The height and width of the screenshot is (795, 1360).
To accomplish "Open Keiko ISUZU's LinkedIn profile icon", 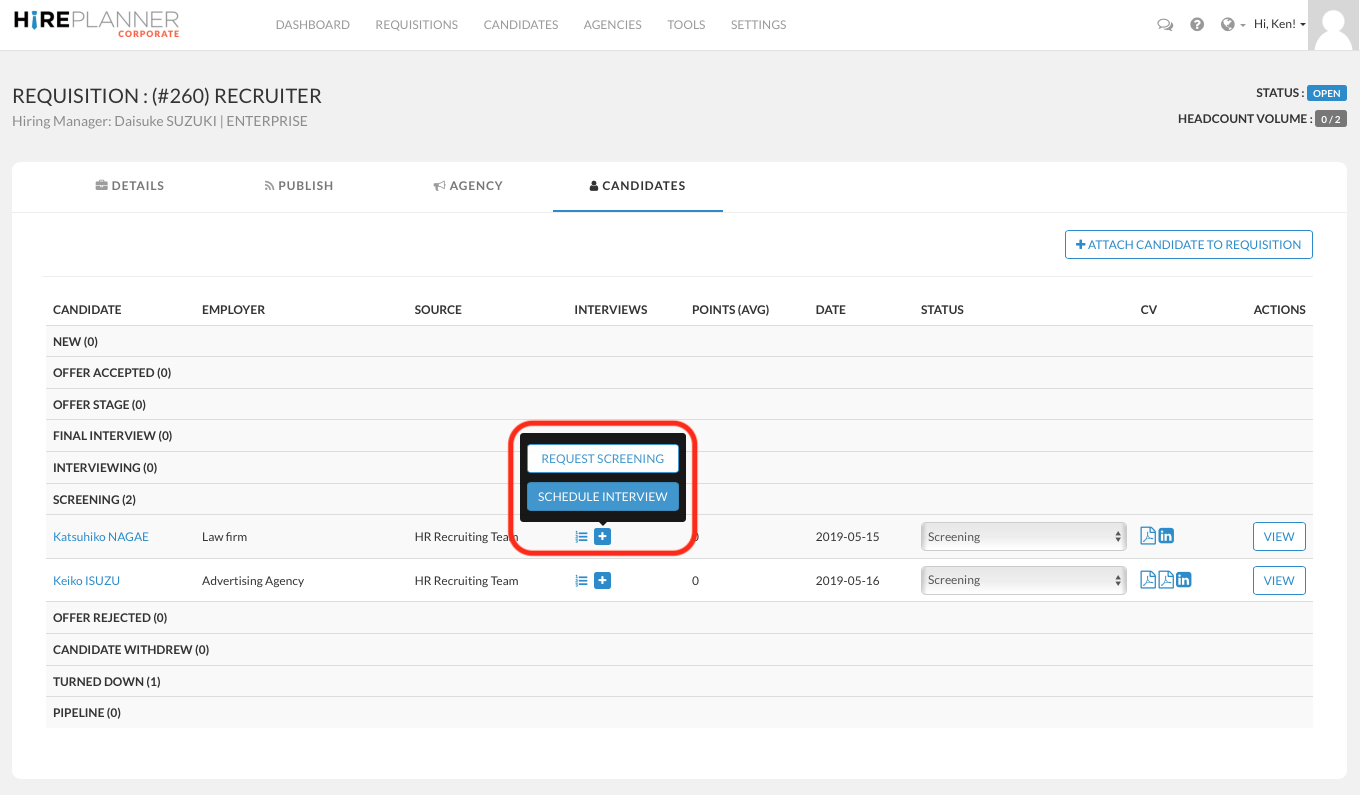I will click(x=1184, y=580).
